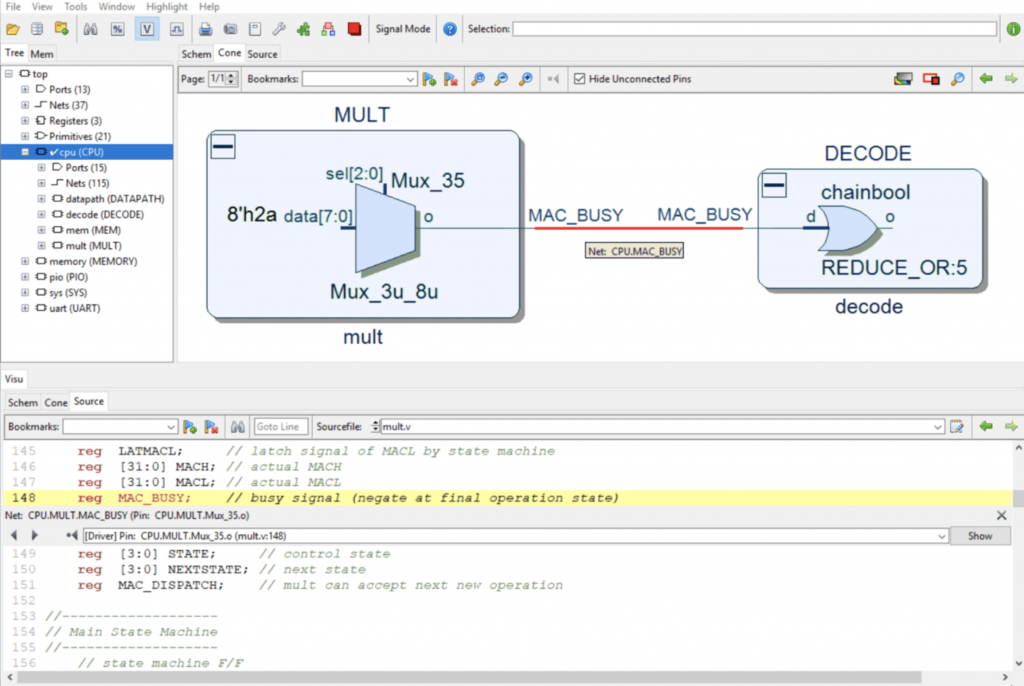Screen dimensions: 1024x686
Task: Click the blue help question mark icon
Action: (450, 29)
